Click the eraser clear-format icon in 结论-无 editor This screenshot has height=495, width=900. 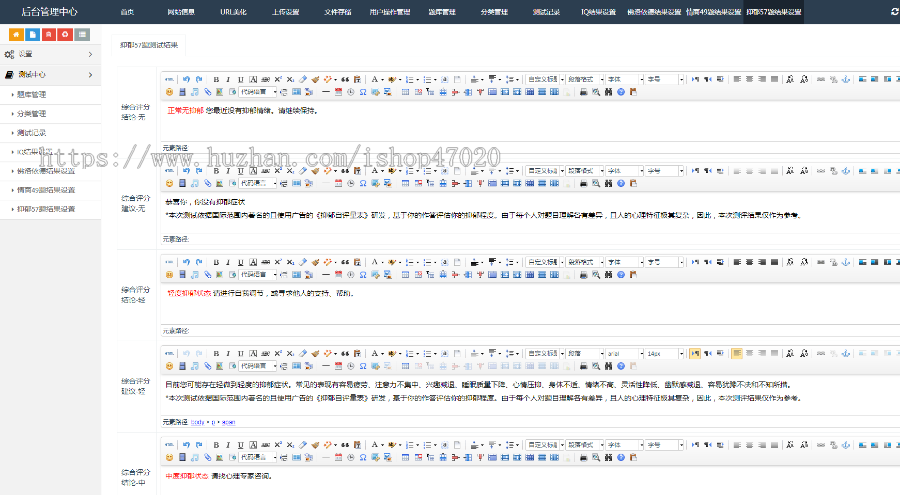(x=303, y=79)
